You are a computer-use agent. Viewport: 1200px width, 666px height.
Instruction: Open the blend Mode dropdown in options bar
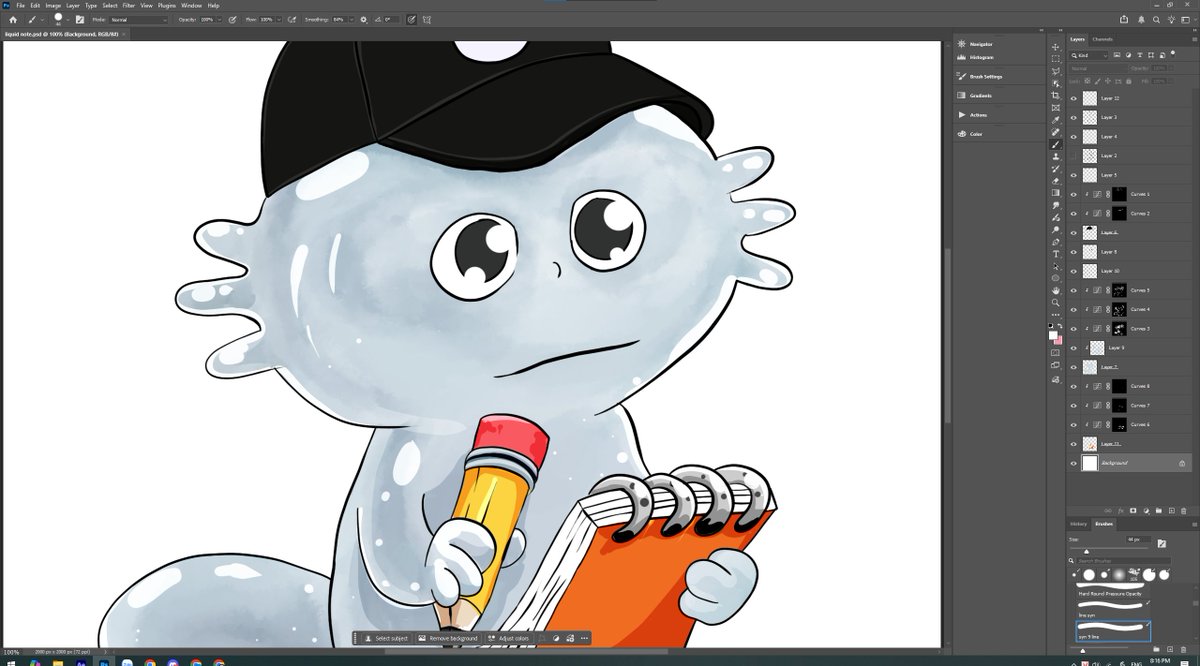[x=139, y=20]
